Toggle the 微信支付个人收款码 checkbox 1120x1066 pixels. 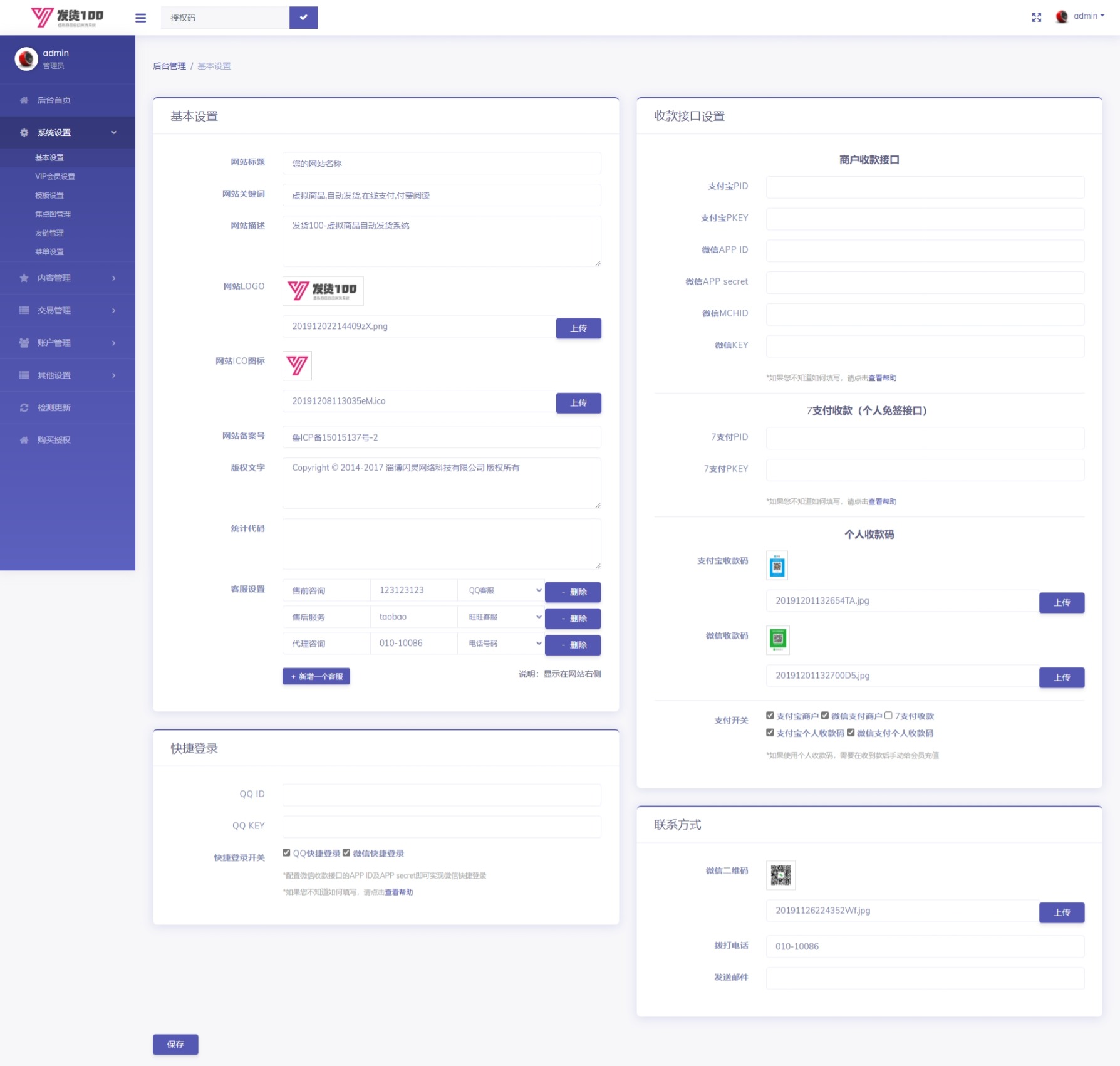(x=851, y=733)
